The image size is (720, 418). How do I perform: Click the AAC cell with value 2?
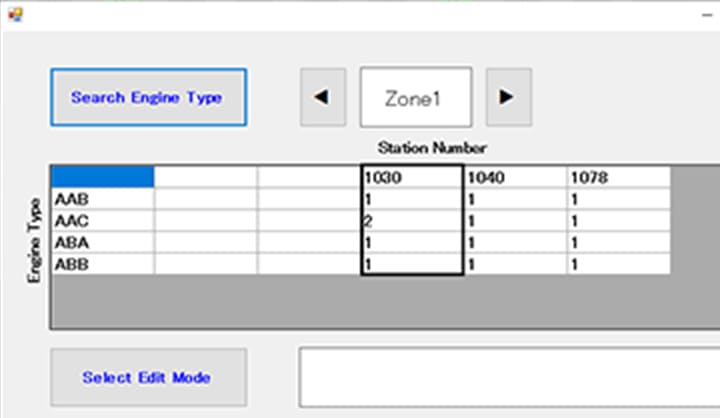[x=411, y=221]
